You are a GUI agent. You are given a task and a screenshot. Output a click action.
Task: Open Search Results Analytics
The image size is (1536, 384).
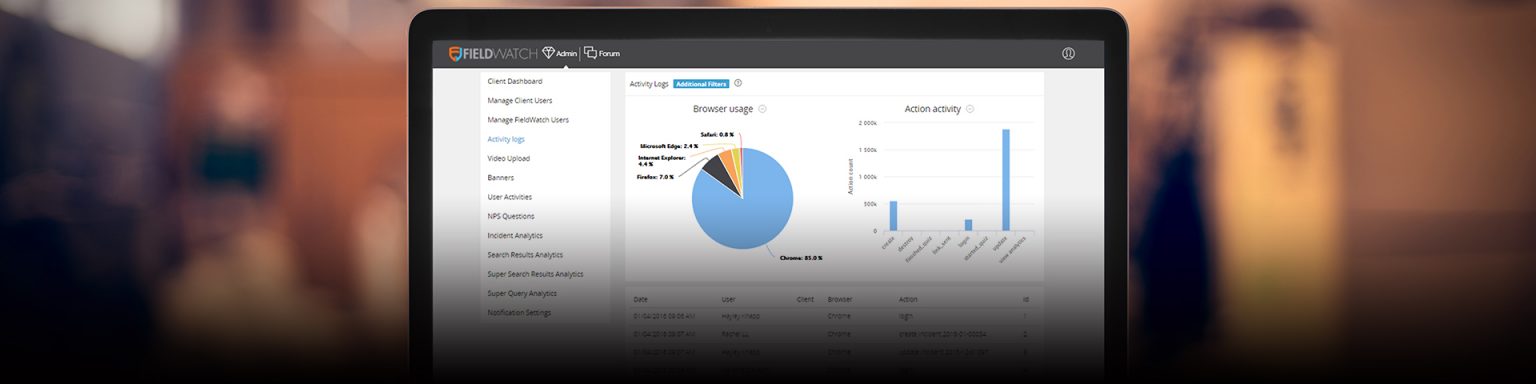pyautogui.click(x=525, y=255)
